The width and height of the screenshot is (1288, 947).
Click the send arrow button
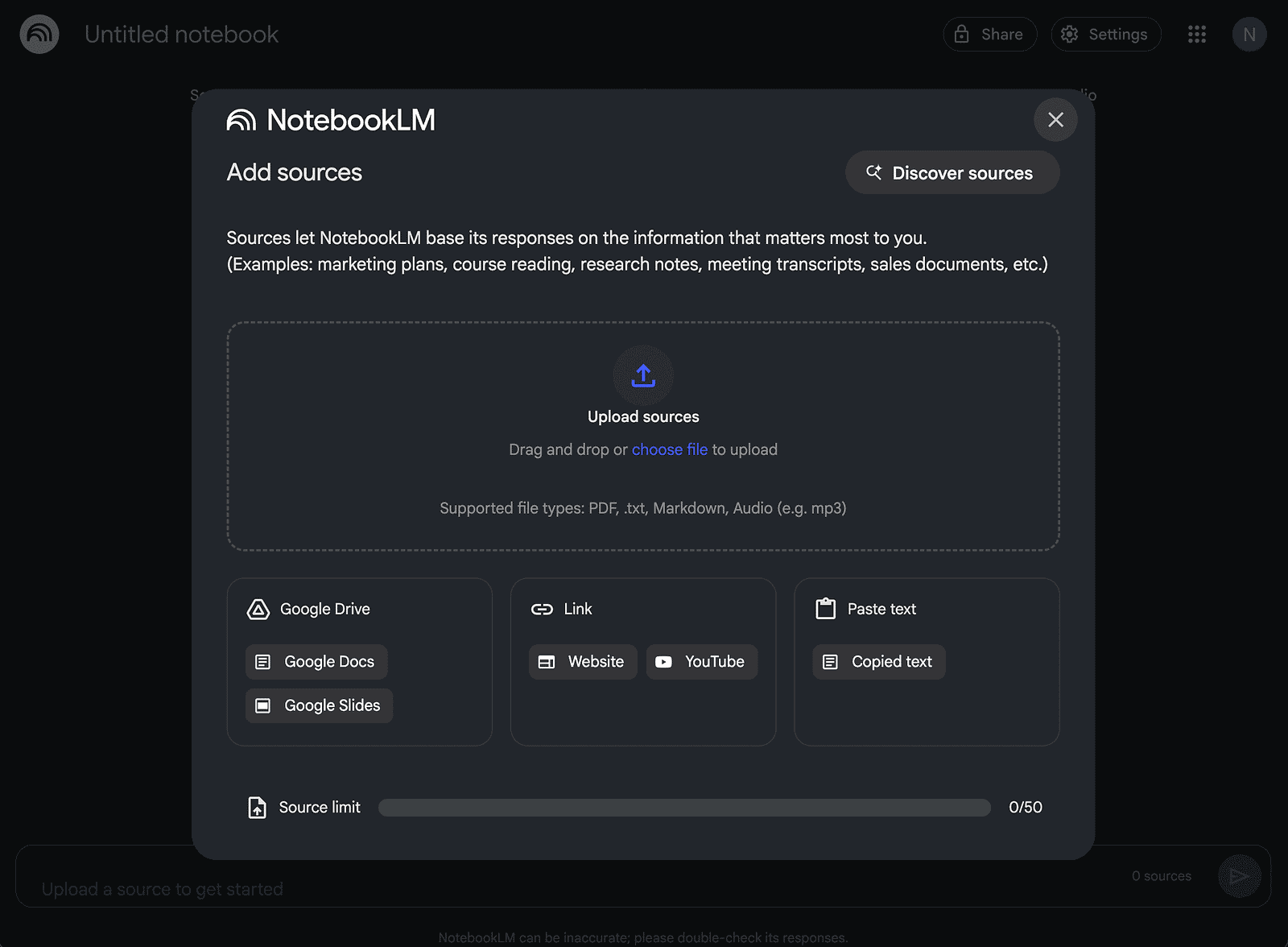click(x=1239, y=876)
